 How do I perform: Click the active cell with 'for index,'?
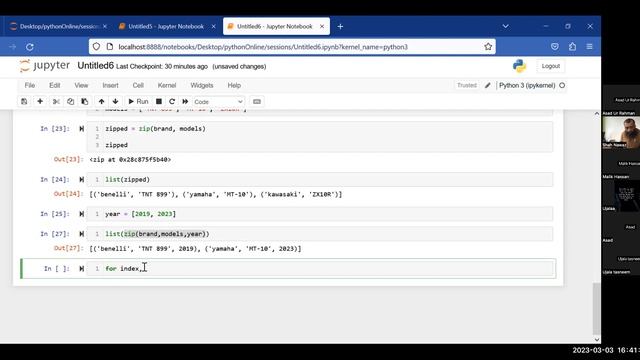[320, 269]
